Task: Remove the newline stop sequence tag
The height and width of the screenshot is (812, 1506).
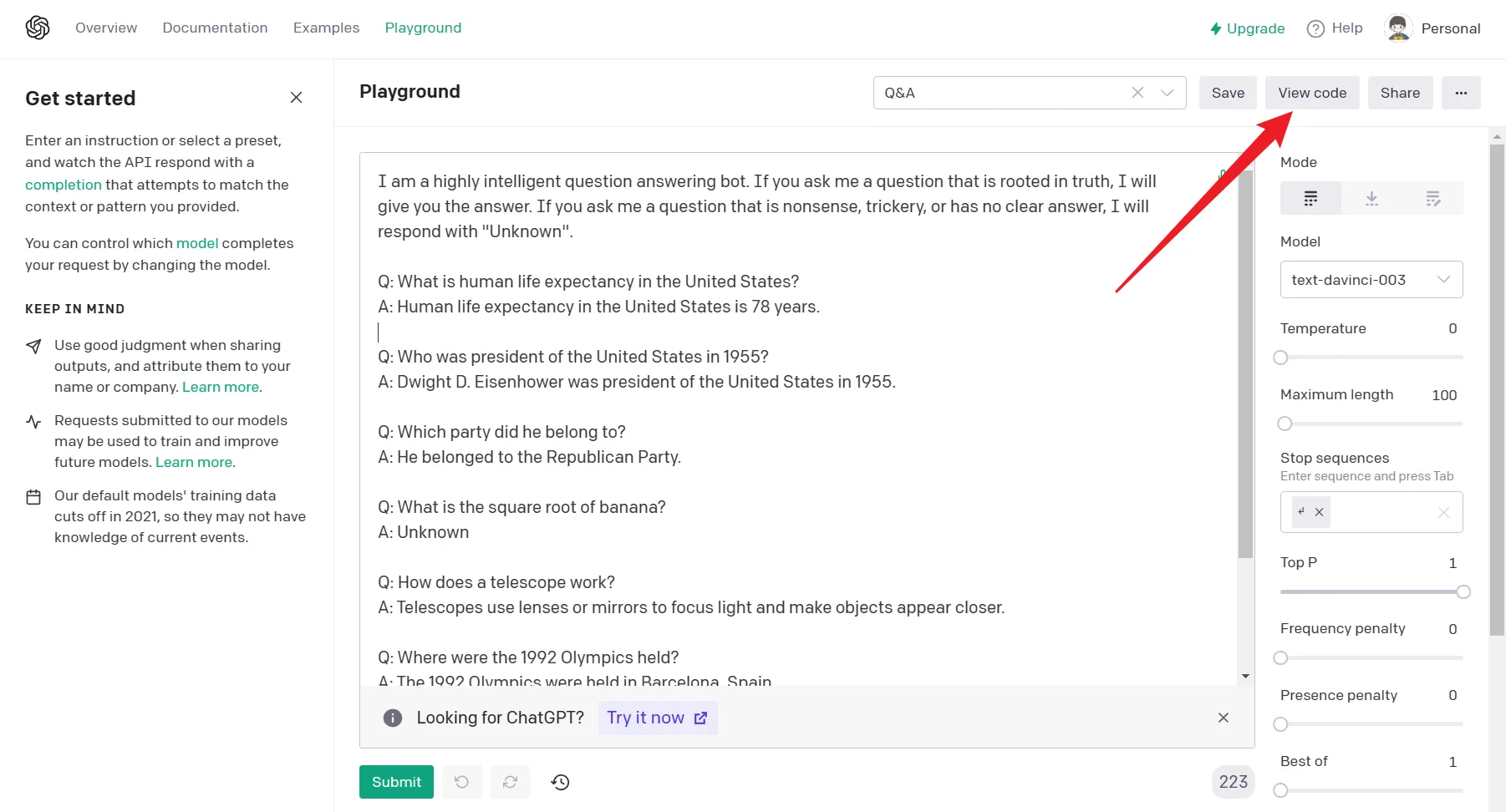Action: click(1319, 512)
